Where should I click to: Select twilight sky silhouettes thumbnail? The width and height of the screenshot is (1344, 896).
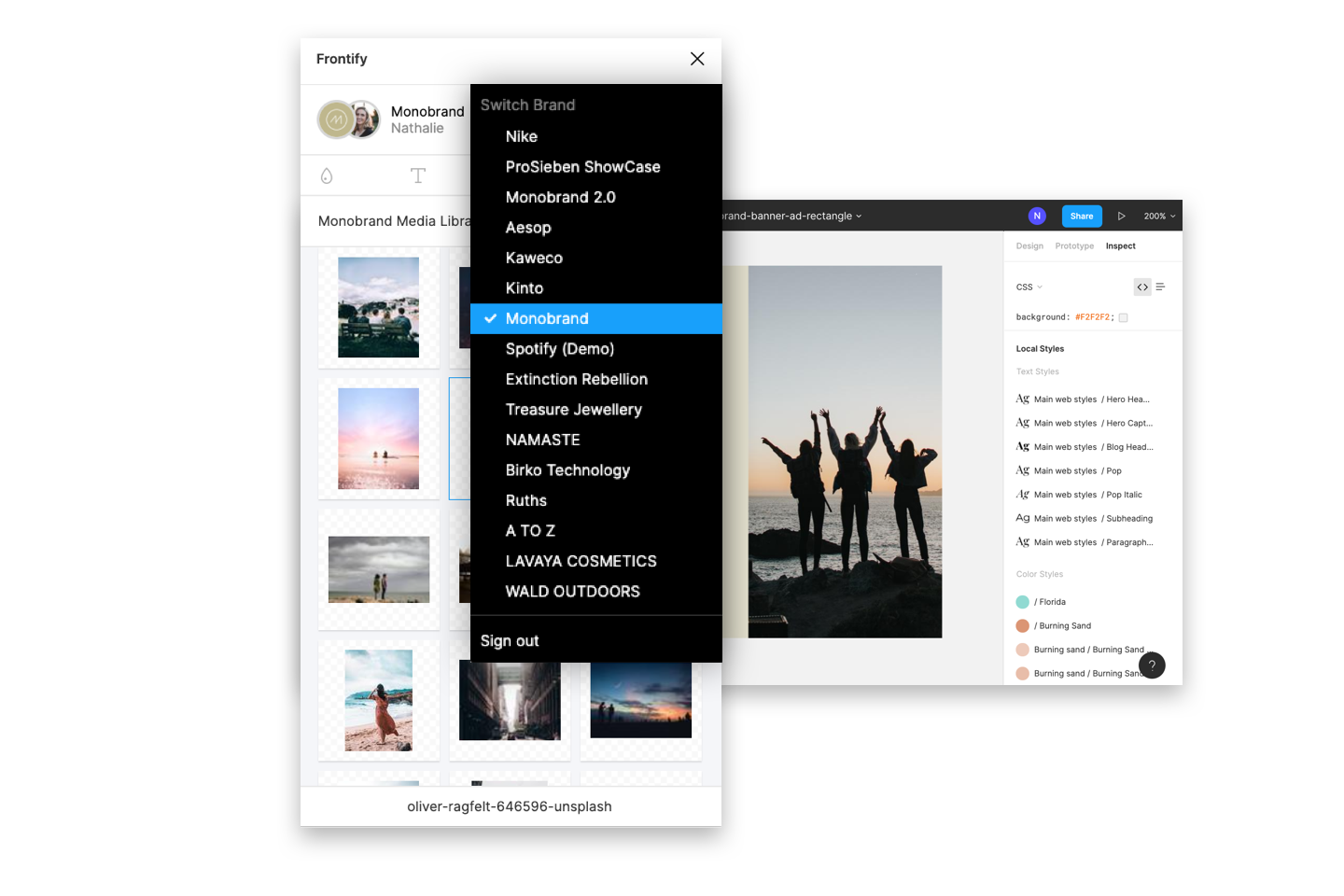640,700
